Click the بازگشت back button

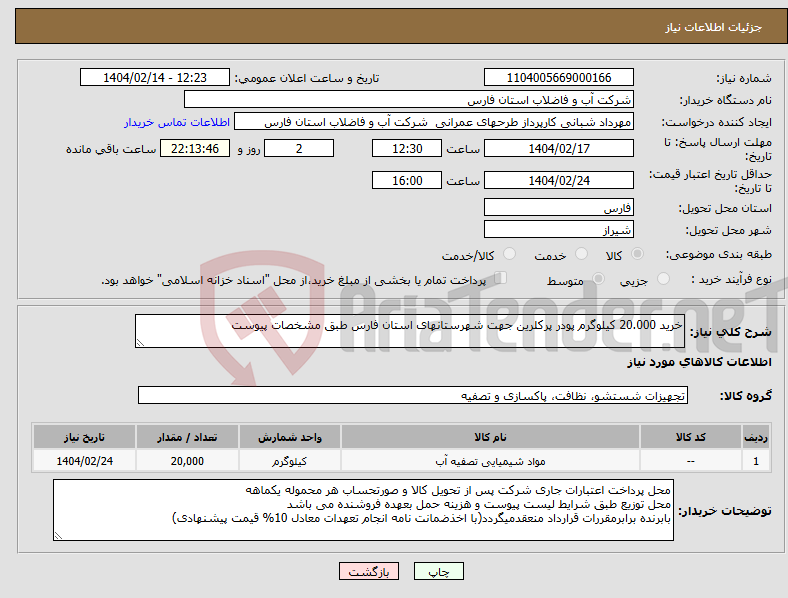pos(369,571)
